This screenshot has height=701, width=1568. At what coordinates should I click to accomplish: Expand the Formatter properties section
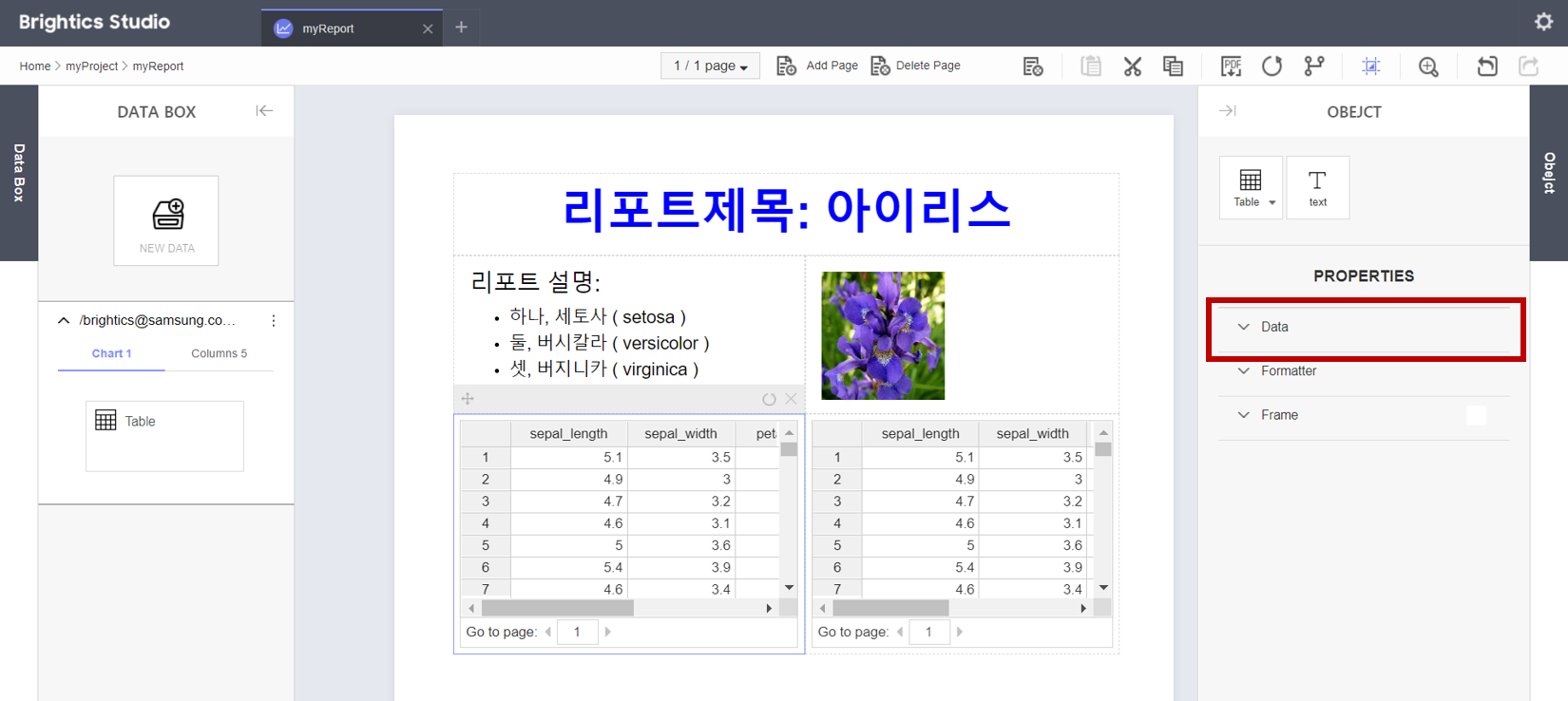[1365, 371]
